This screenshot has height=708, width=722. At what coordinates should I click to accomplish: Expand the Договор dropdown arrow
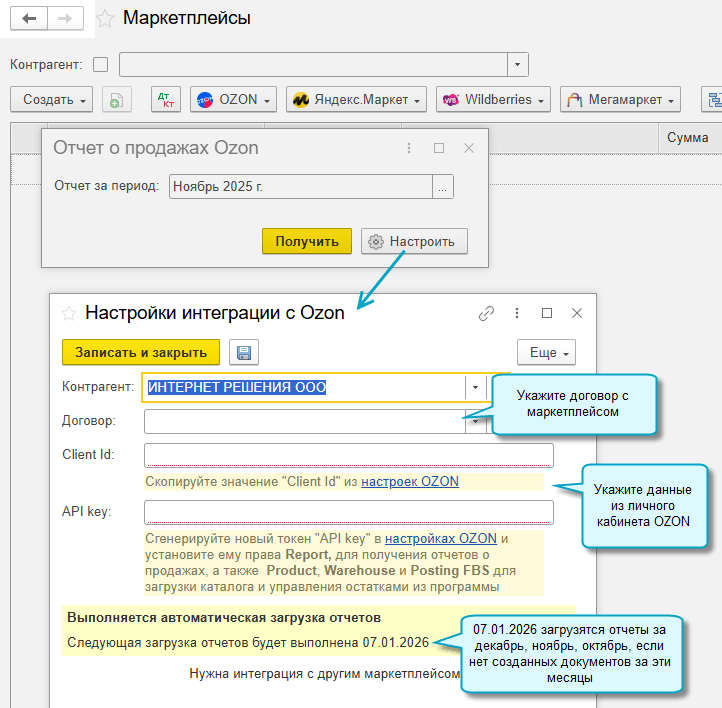tap(476, 421)
